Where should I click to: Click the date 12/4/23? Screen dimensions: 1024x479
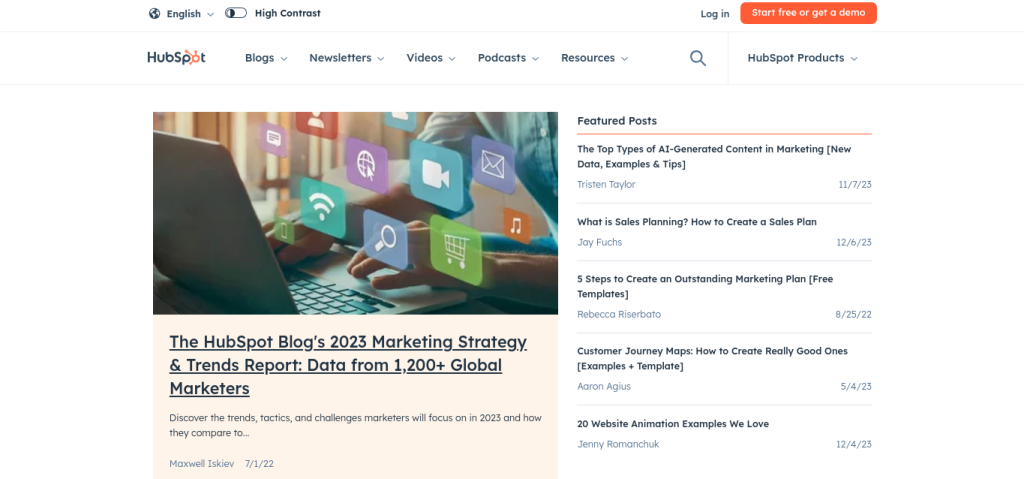click(x=854, y=444)
